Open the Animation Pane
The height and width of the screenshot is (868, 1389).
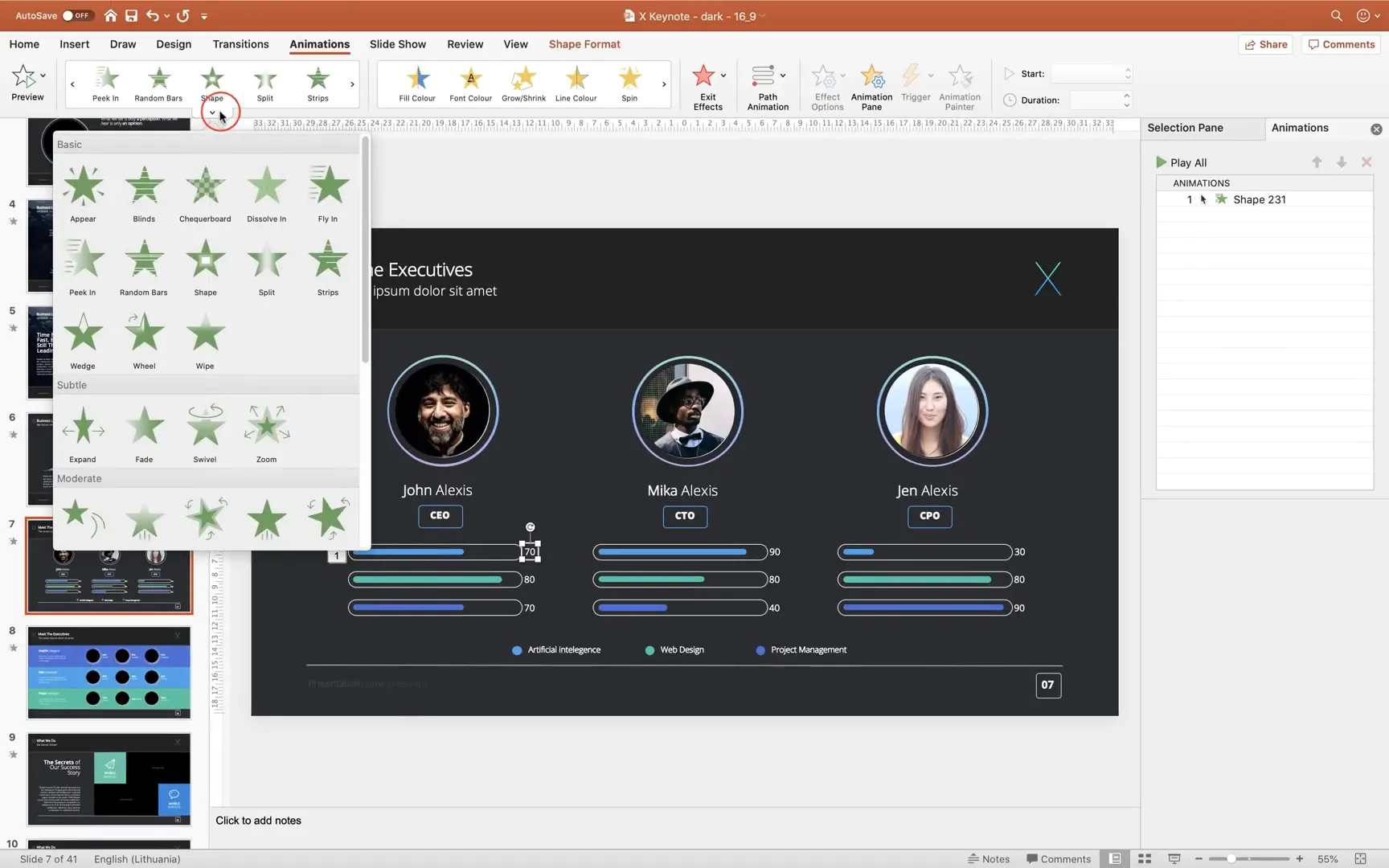tap(871, 88)
